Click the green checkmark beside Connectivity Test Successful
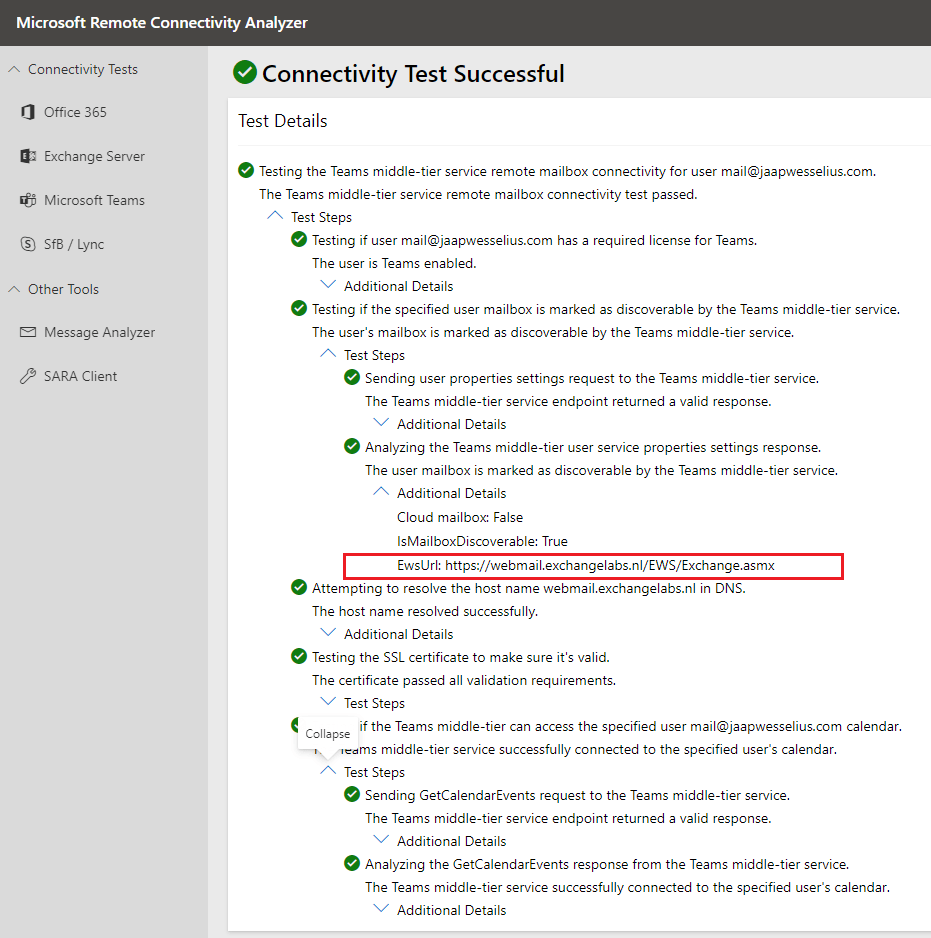 (x=244, y=73)
